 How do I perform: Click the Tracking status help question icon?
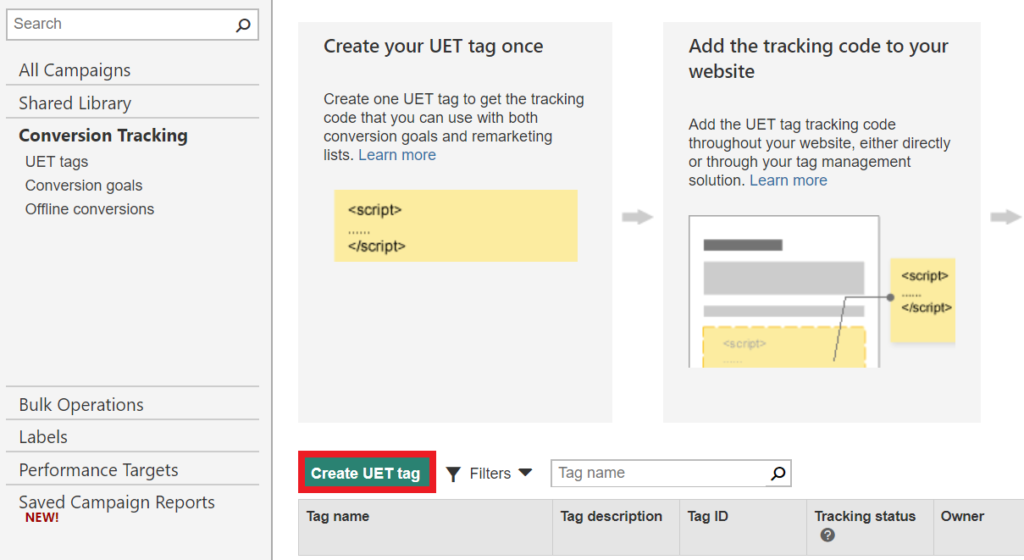coord(827,536)
